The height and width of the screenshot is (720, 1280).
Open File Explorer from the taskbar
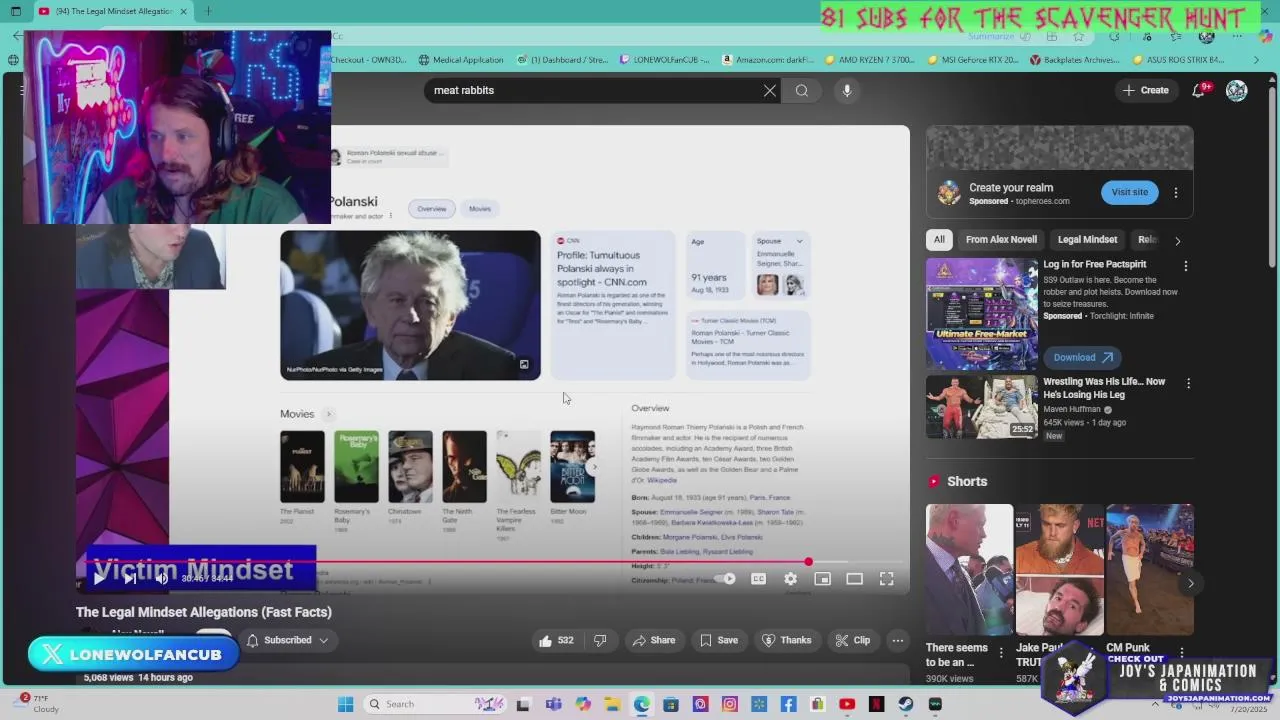click(x=612, y=704)
